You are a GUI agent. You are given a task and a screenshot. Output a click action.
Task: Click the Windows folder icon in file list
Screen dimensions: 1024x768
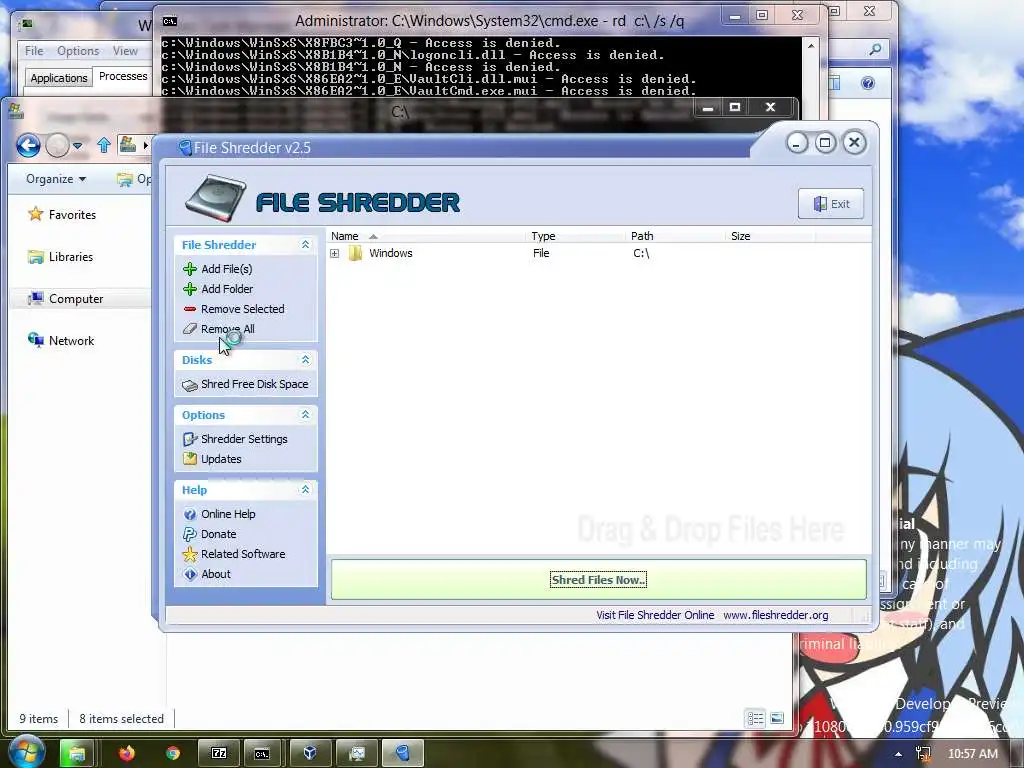[x=355, y=253]
